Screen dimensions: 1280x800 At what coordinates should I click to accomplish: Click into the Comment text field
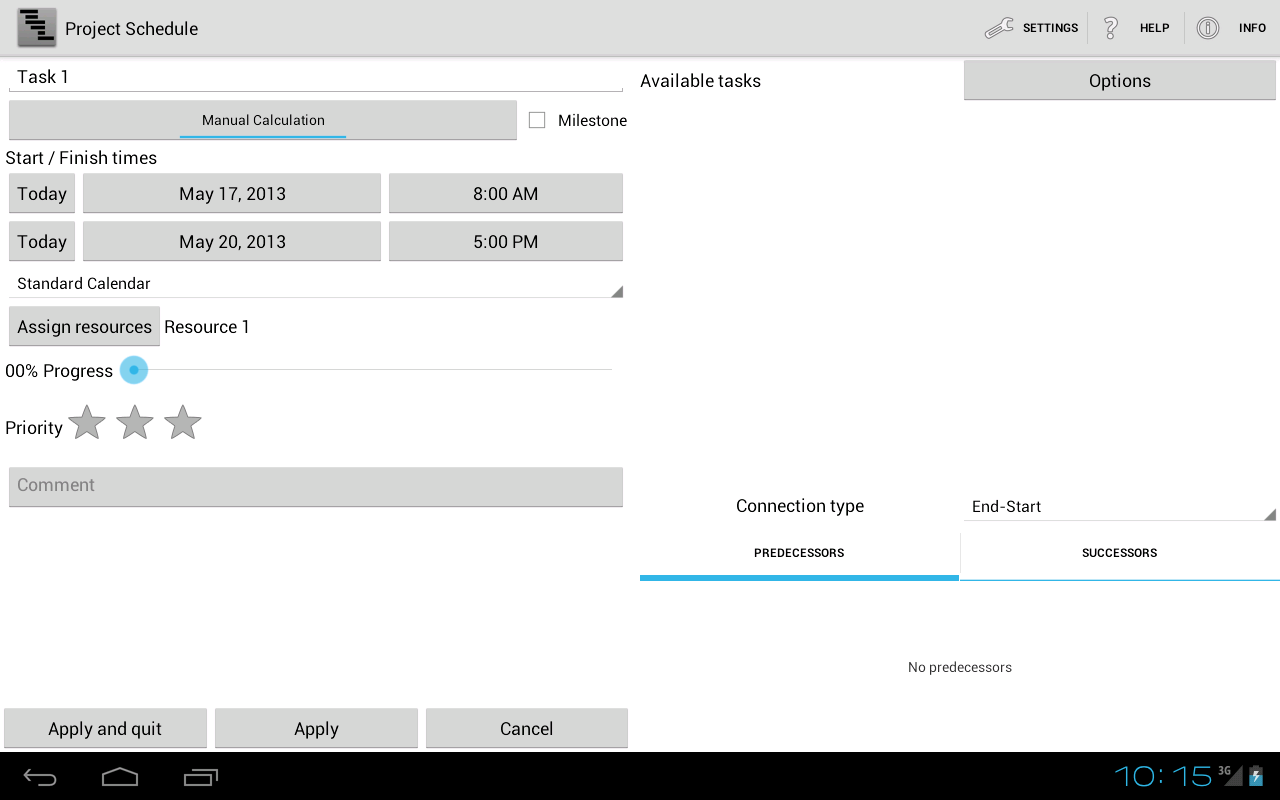pos(315,486)
